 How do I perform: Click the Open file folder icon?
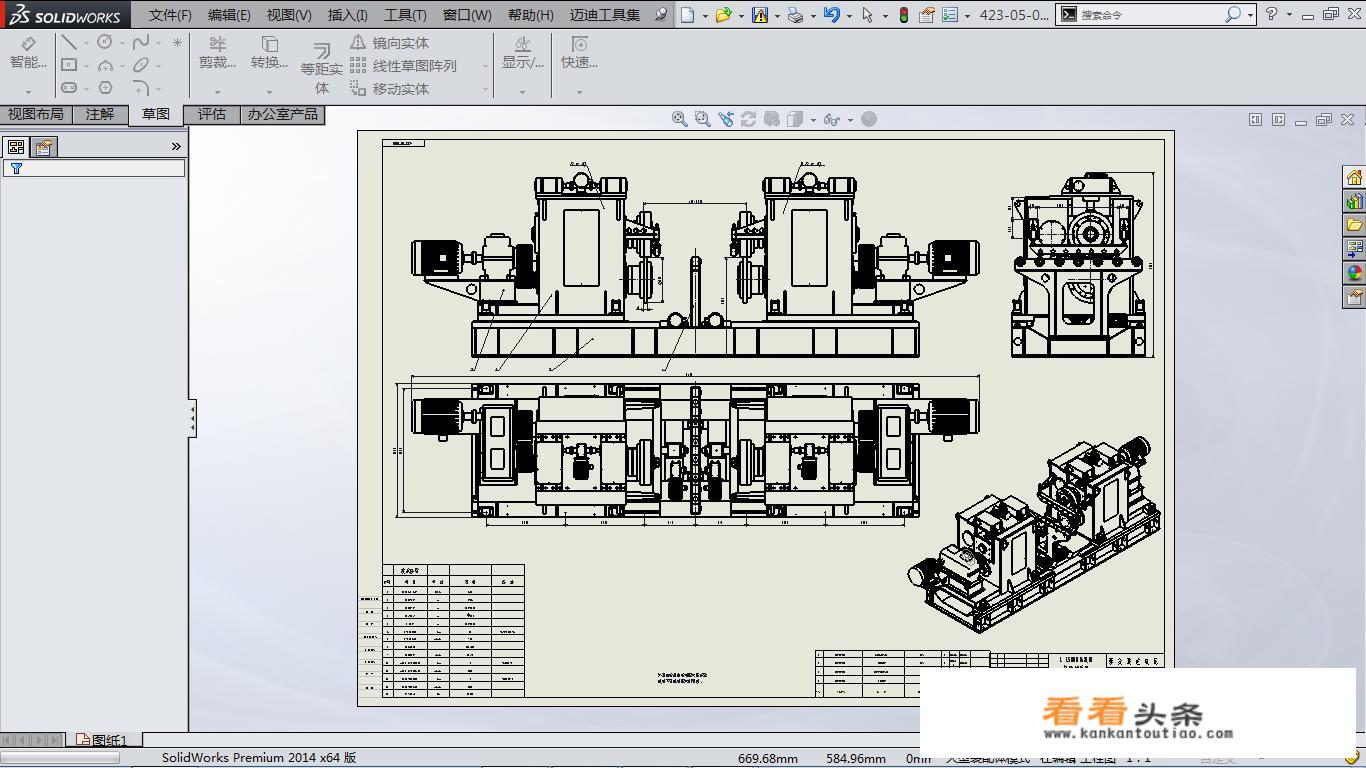(723, 15)
